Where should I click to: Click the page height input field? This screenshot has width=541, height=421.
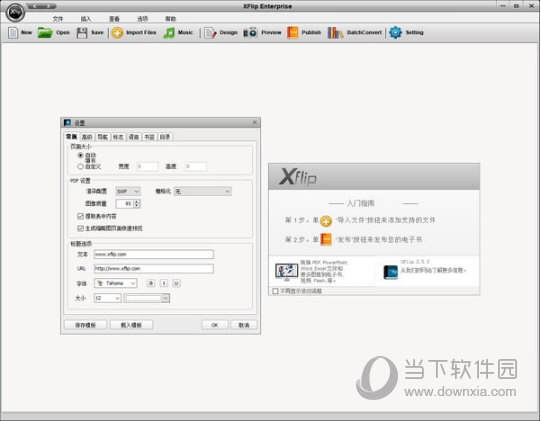coord(196,167)
